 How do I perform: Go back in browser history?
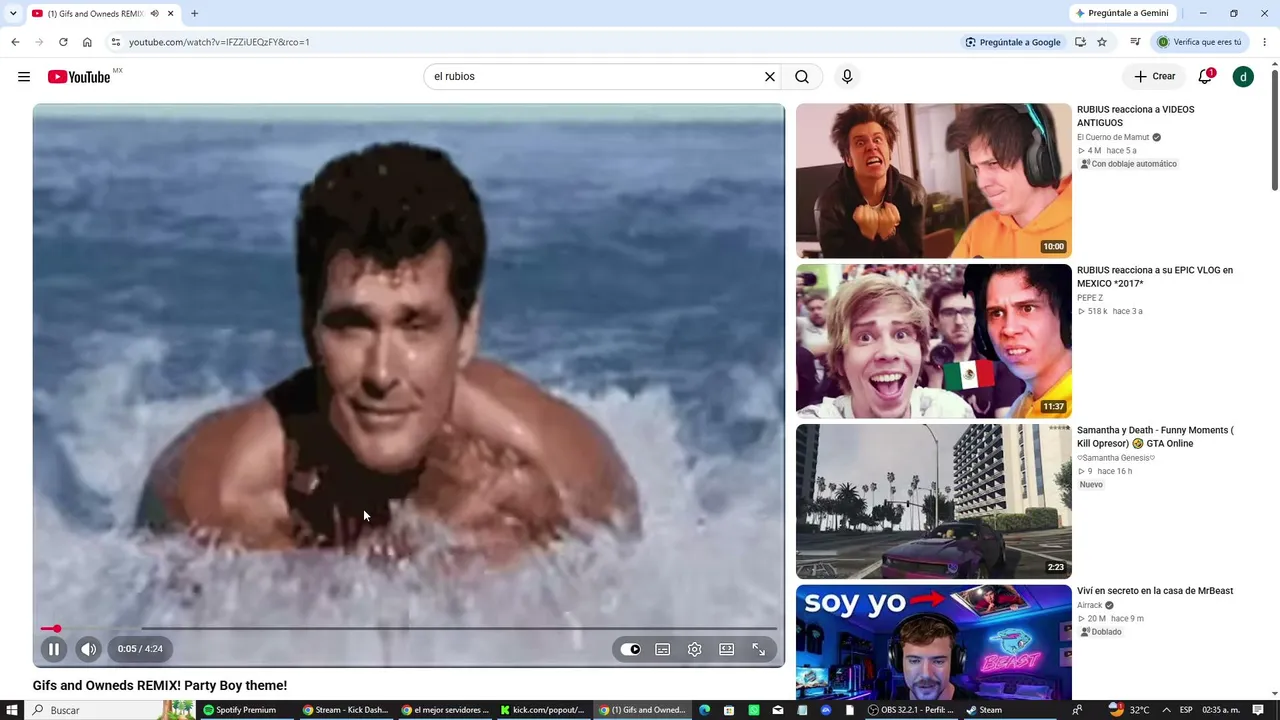[15, 42]
